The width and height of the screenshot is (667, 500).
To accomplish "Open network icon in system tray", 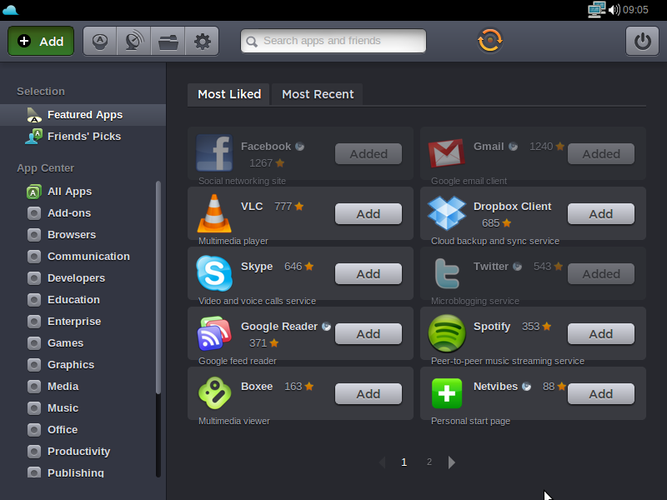I will coord(596,9).
